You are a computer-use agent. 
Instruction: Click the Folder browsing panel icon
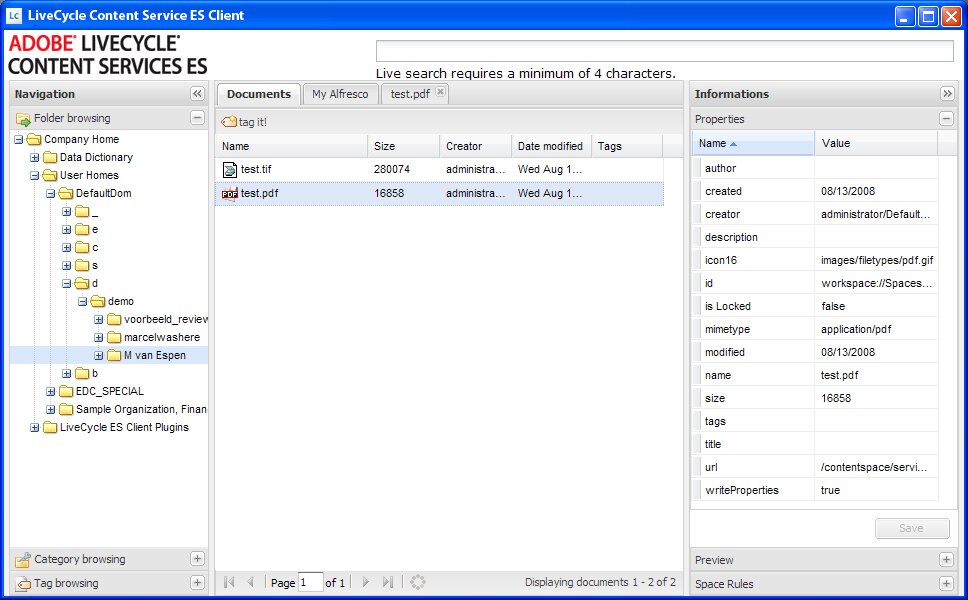pos(23,119)
